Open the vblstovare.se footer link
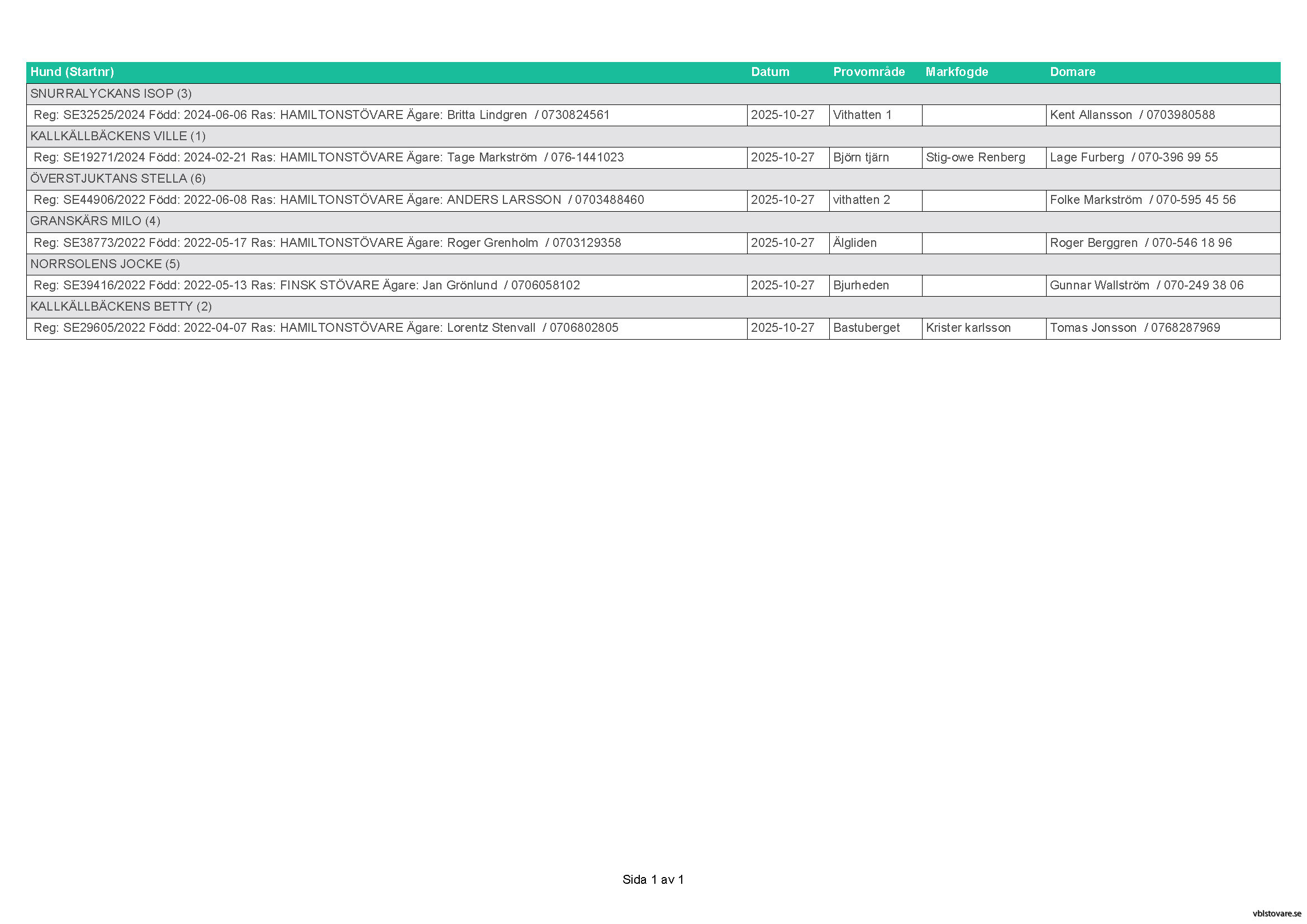The height and width of the screenshot is (924, 1307). (x=1276, y=913)
